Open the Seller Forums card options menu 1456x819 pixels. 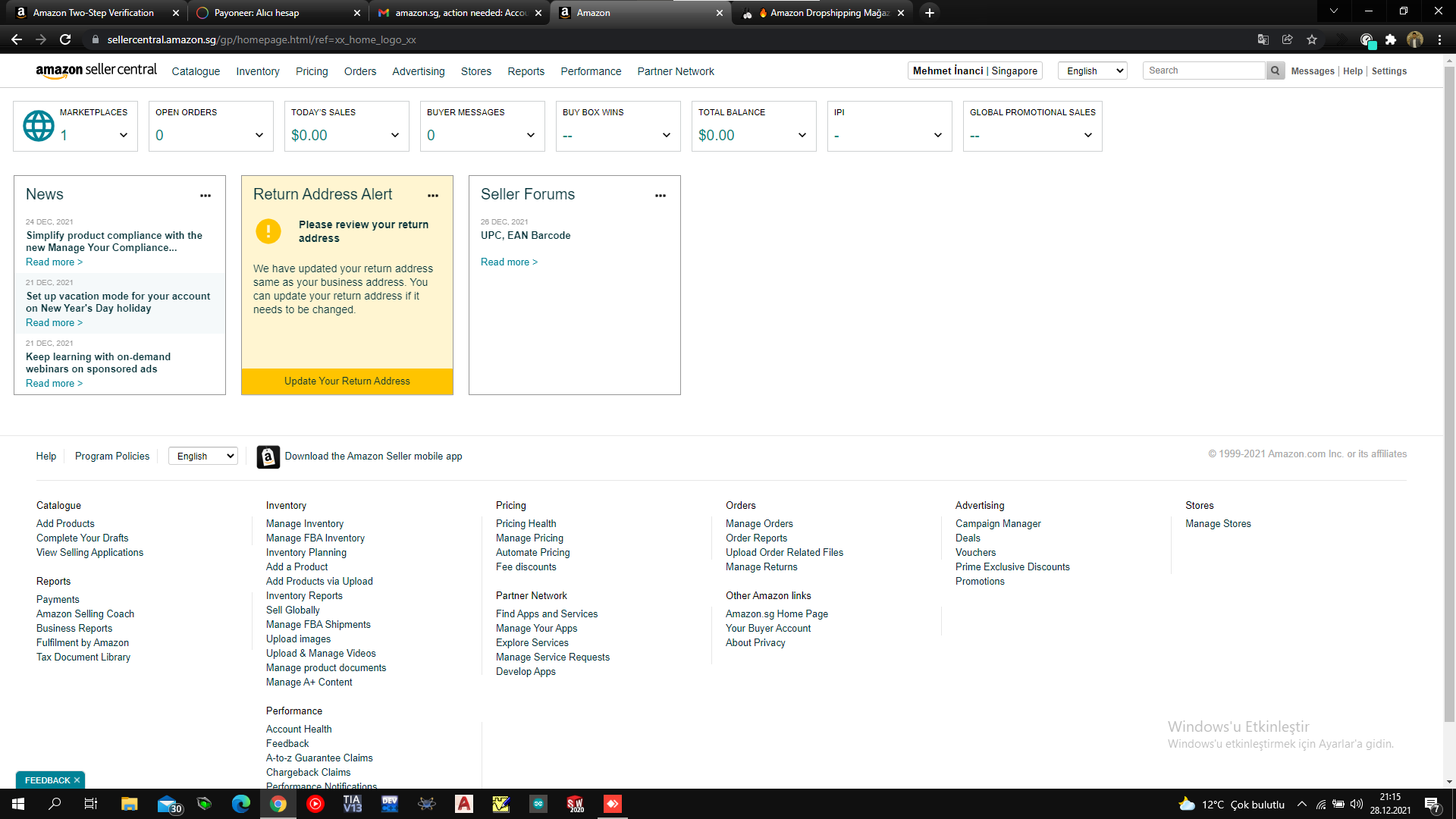tap(661, 196)
